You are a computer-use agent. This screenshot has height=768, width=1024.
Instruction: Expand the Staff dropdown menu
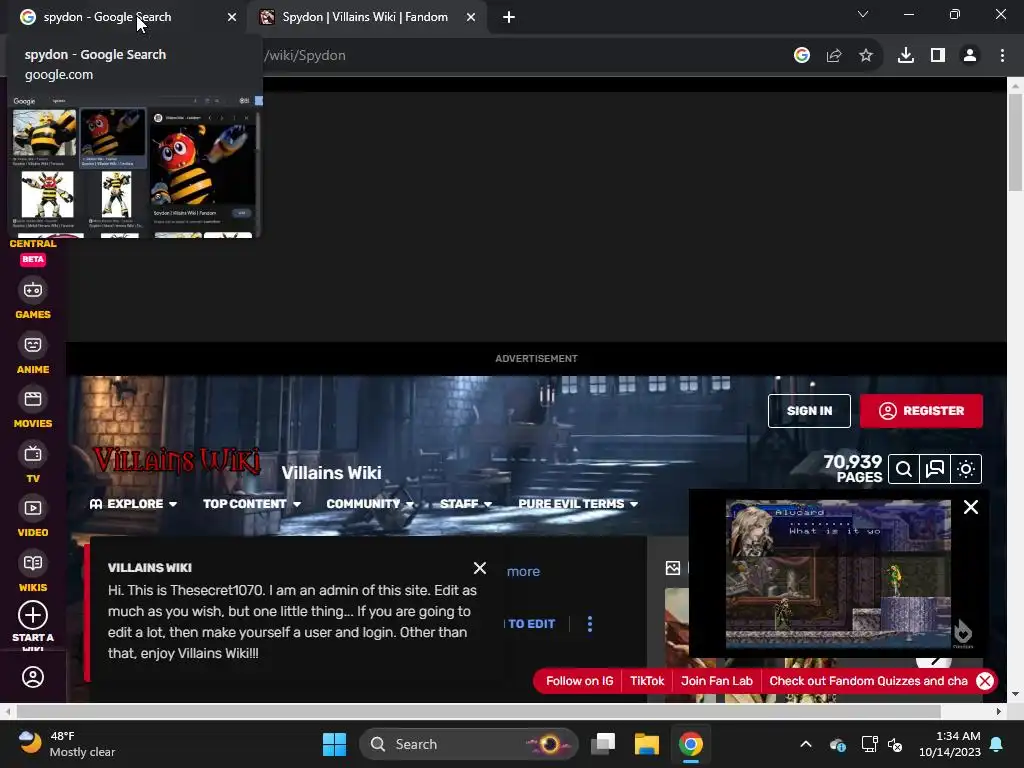click(466, 504)
